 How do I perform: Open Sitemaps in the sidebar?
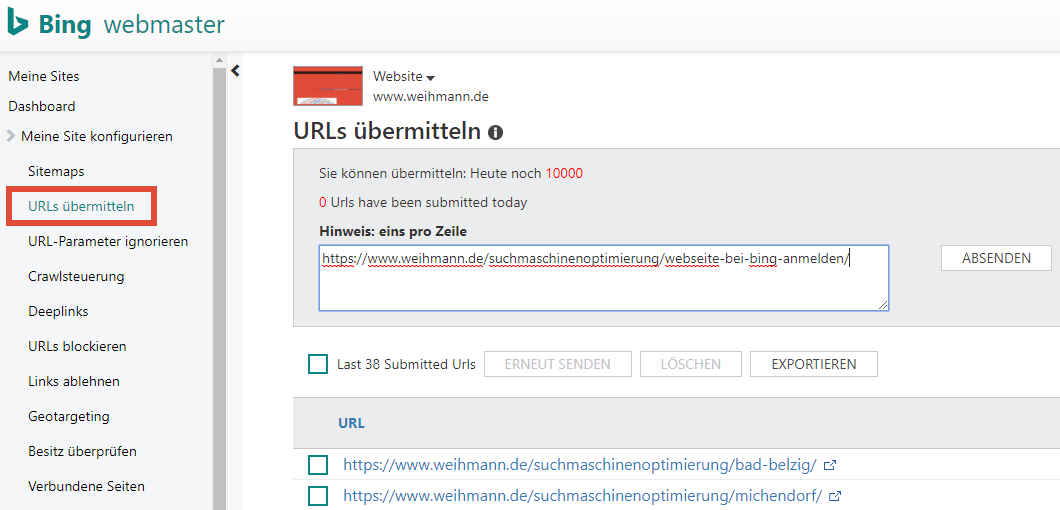tap(56, 171)
